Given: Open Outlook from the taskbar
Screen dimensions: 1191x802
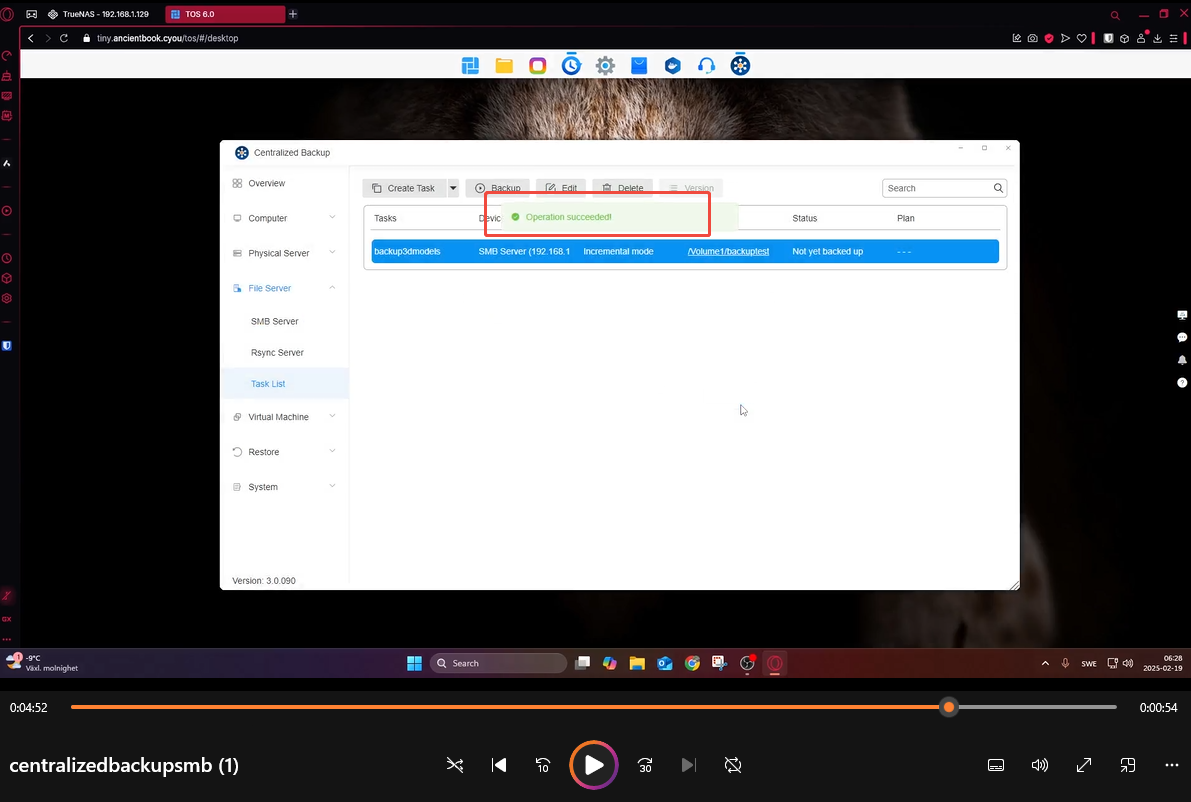Looking at the screenshot, I should coord(665,663).
